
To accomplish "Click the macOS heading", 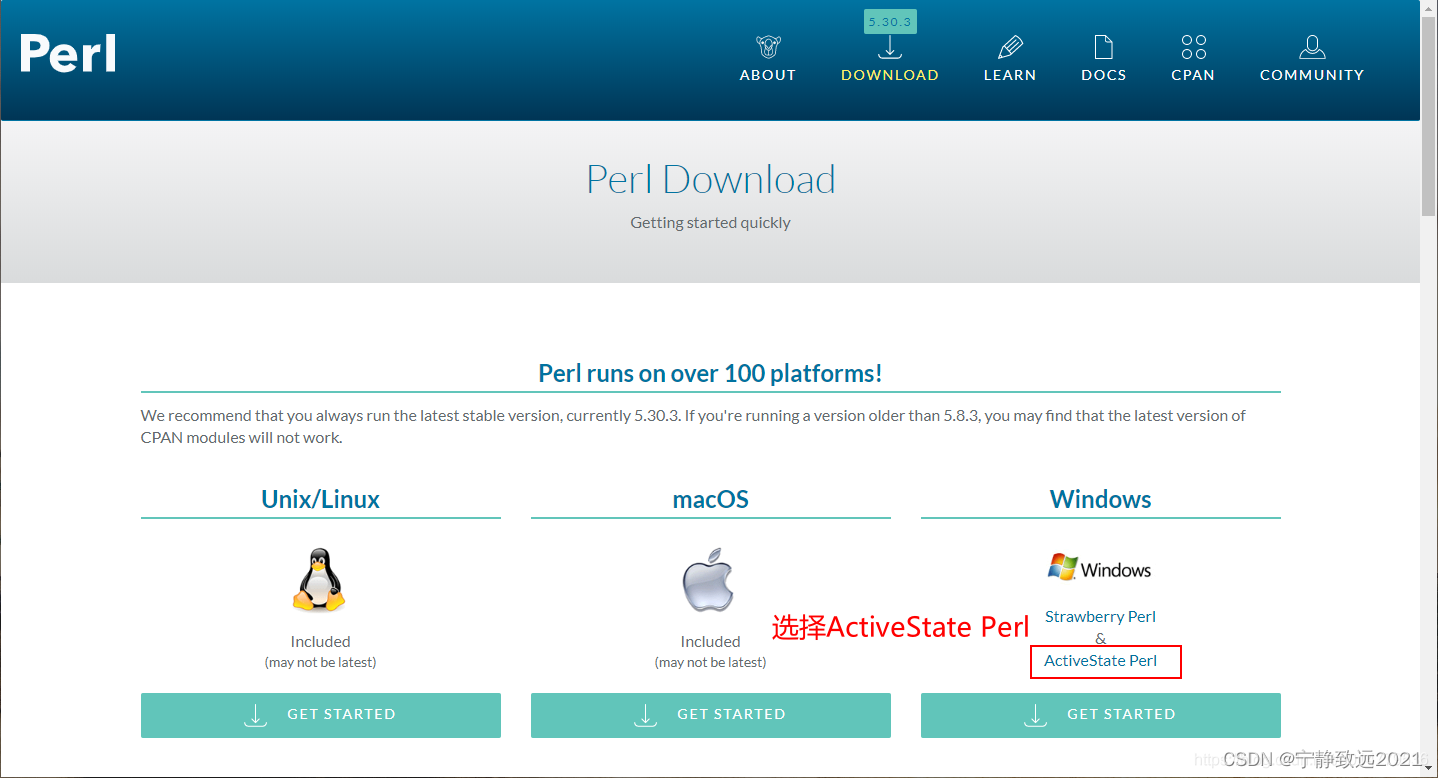I will pos(711,499).
